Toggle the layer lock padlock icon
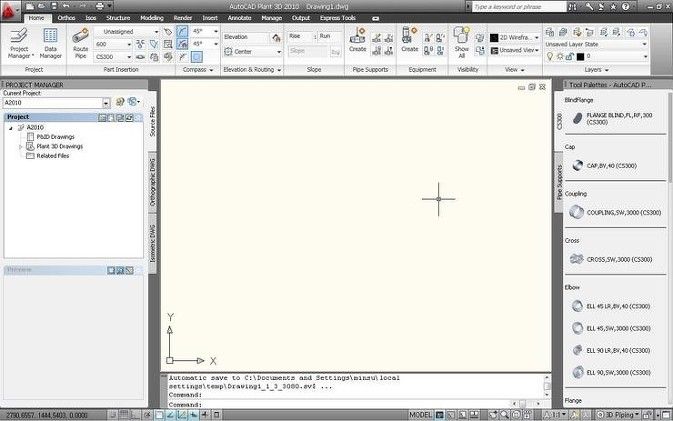The image size is (673, 421). [570, 57]
